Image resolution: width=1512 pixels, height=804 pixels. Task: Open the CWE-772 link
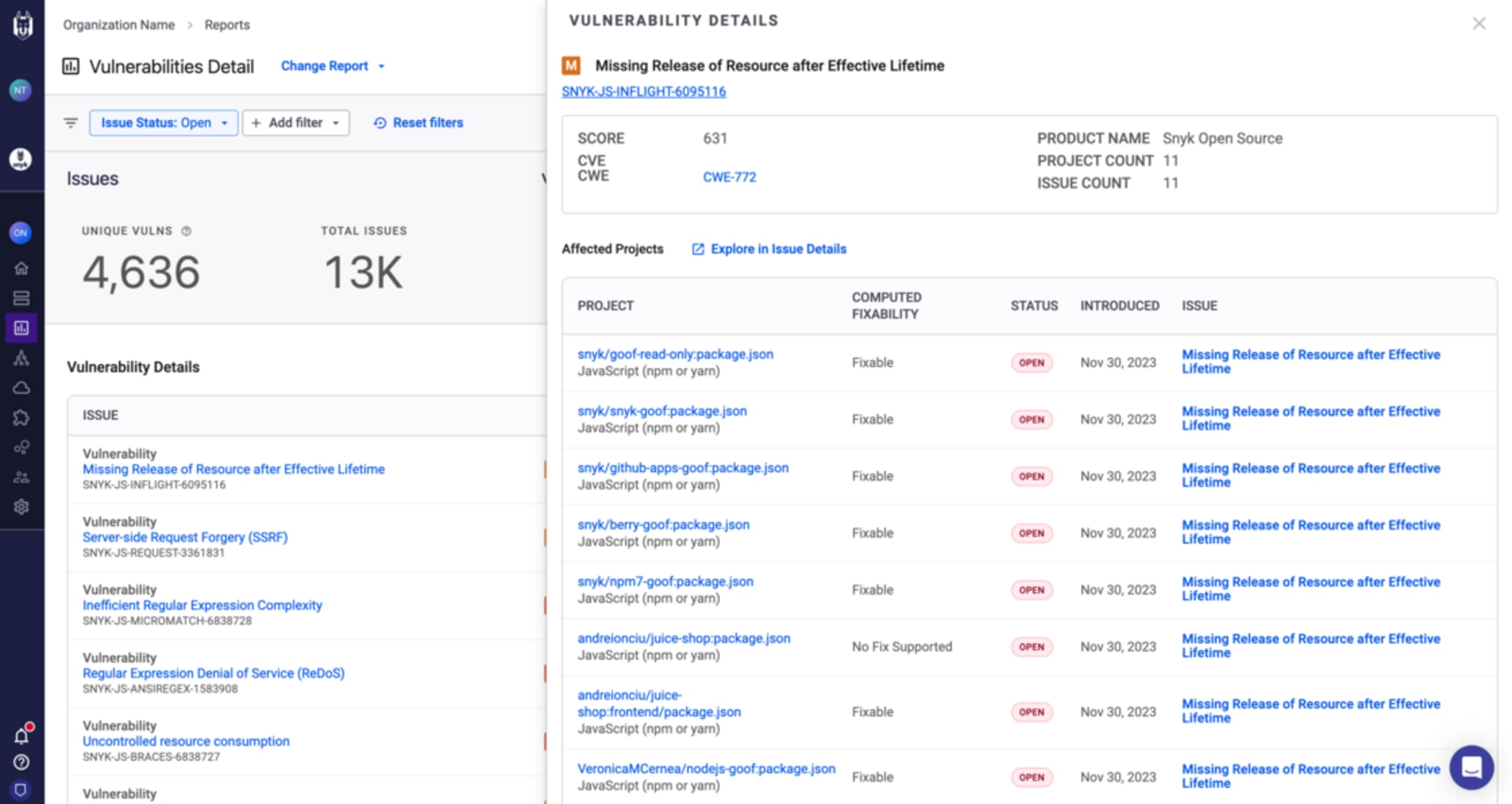[729, 177]
